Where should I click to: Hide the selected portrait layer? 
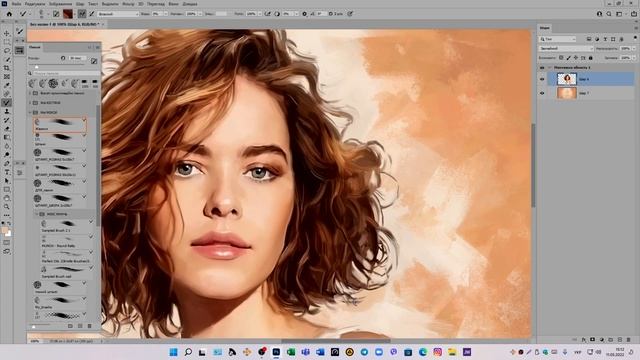(542, 79)
